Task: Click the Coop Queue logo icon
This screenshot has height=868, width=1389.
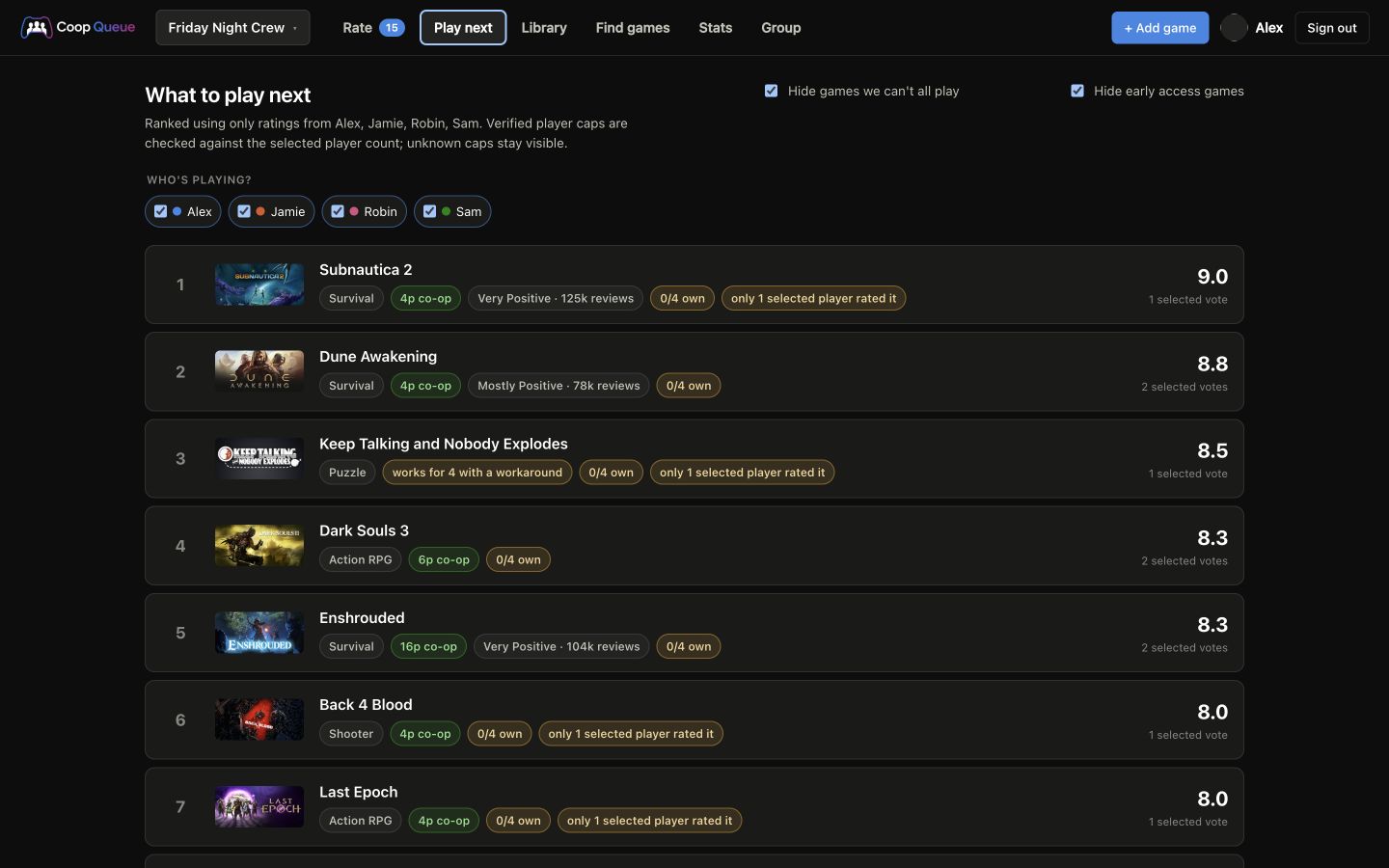Action: [x=37, y=27]
